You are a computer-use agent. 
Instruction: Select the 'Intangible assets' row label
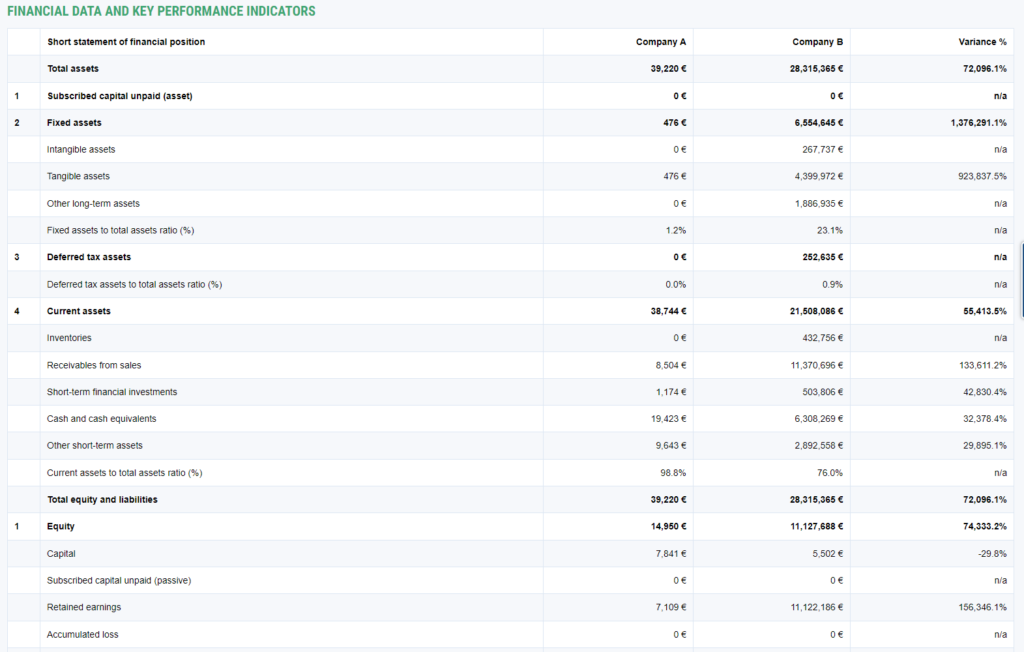coord(81,150)
